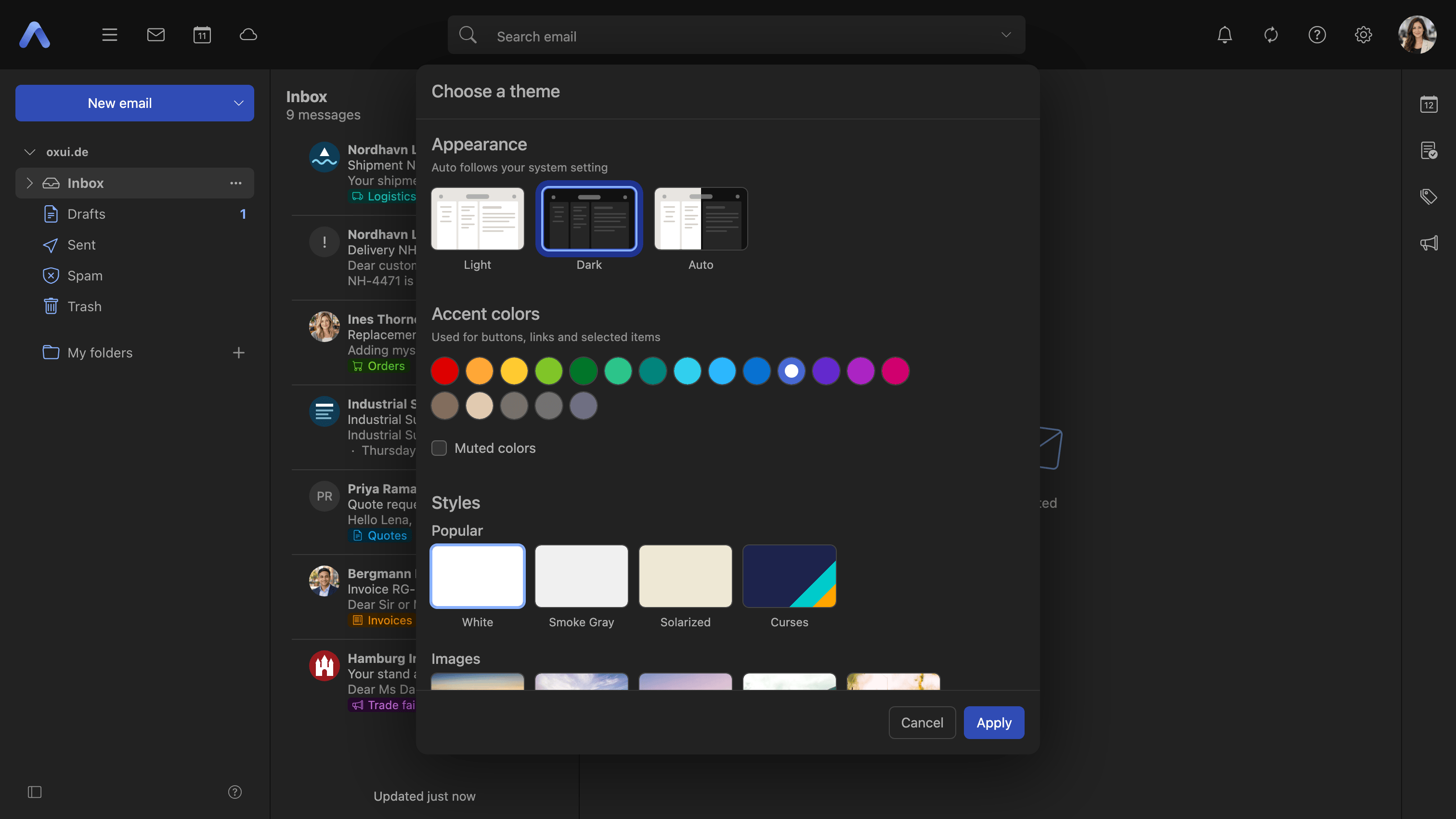The image size is (1456, 819).
Task: Click the New email button
Action: [119, 103]
